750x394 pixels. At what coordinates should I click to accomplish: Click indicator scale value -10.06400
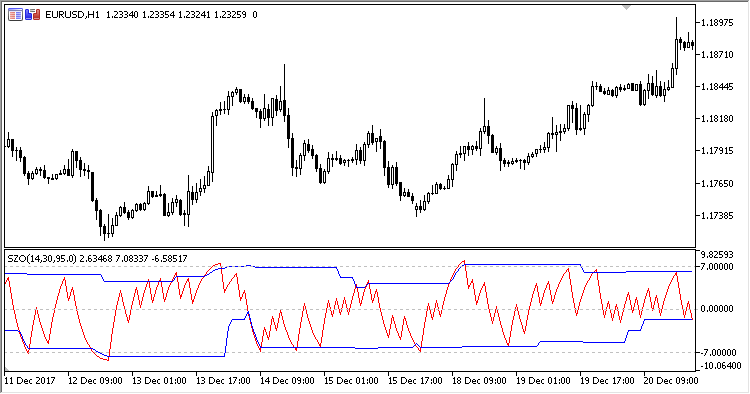720,366
